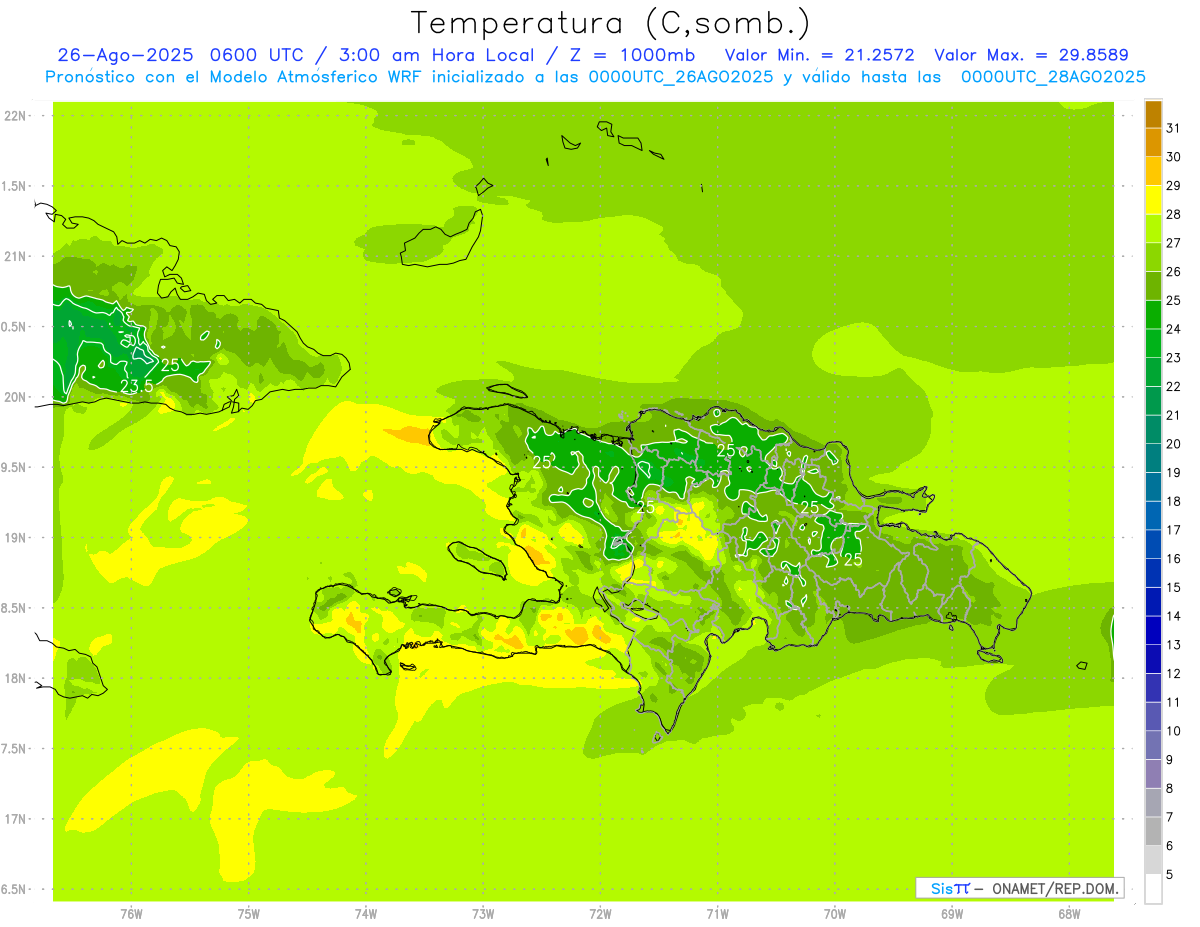Click the "23.5" contour label over Cuba
The height and width of the screenshot is (927, 1200).
tap(136, 386)
